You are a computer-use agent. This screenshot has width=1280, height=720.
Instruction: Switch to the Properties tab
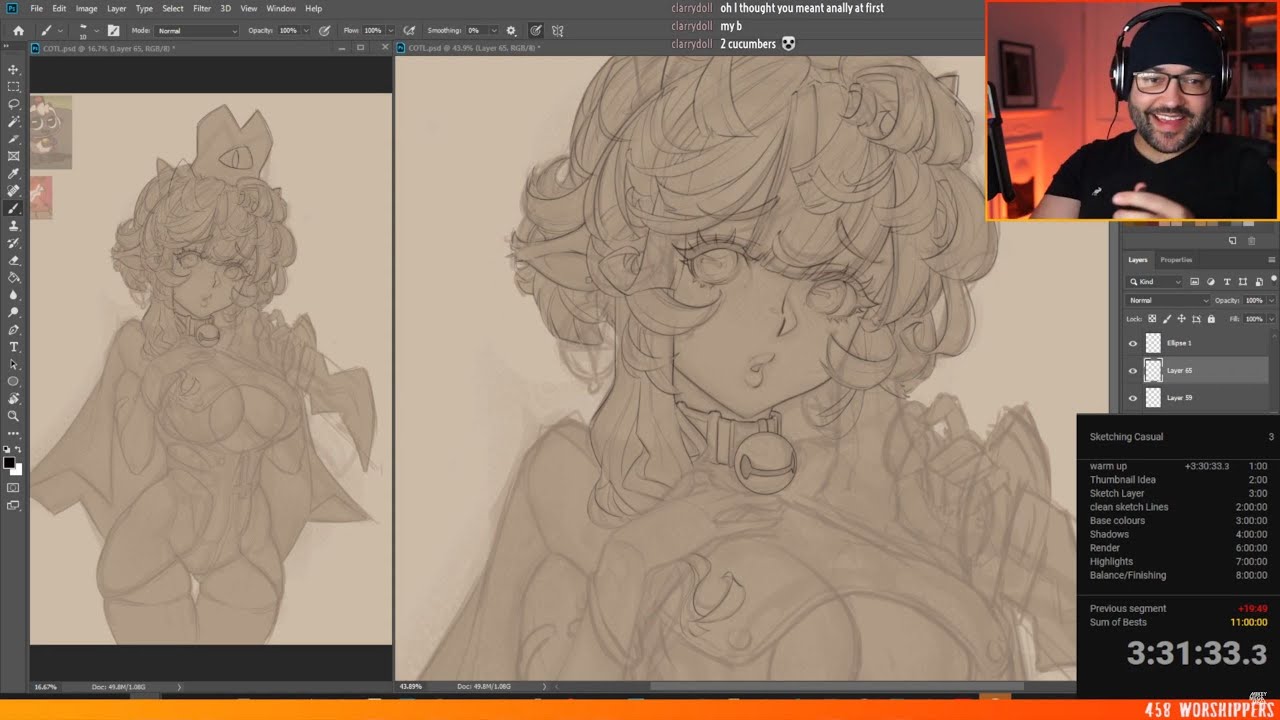click(1176, 260)
